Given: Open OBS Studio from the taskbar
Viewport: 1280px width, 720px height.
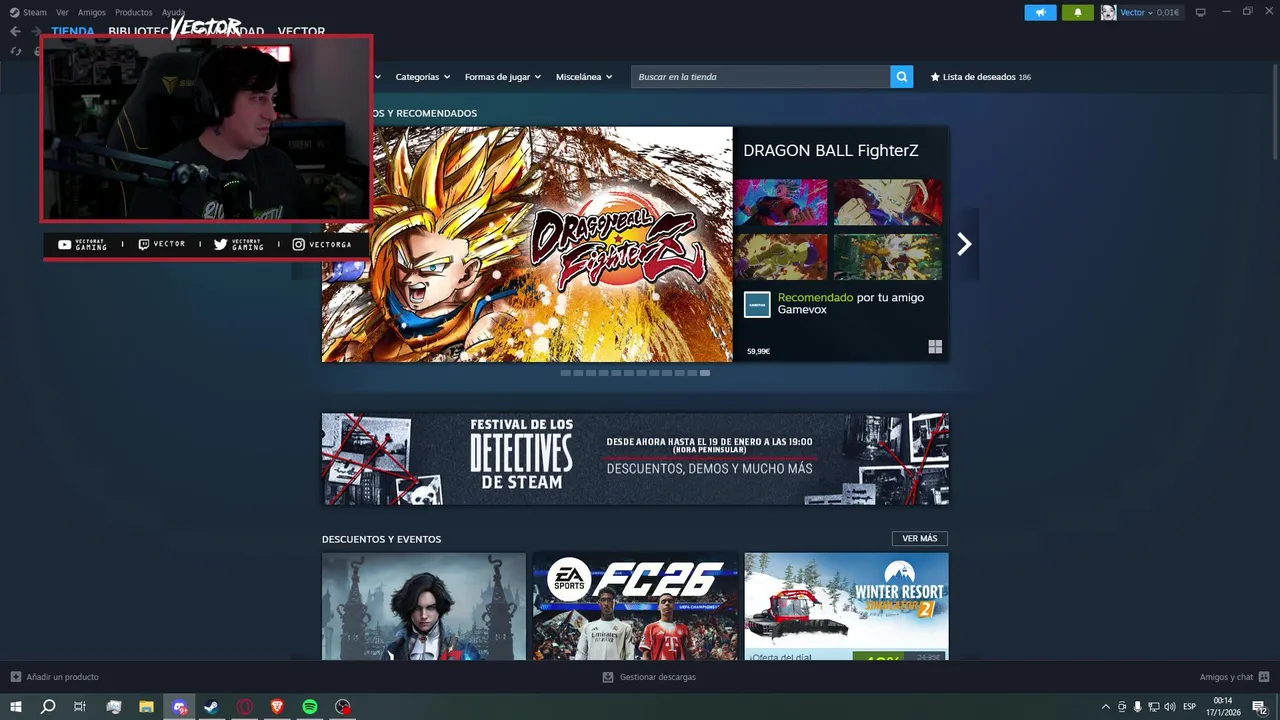Looking at the screenshot, I should pos(343,707).
